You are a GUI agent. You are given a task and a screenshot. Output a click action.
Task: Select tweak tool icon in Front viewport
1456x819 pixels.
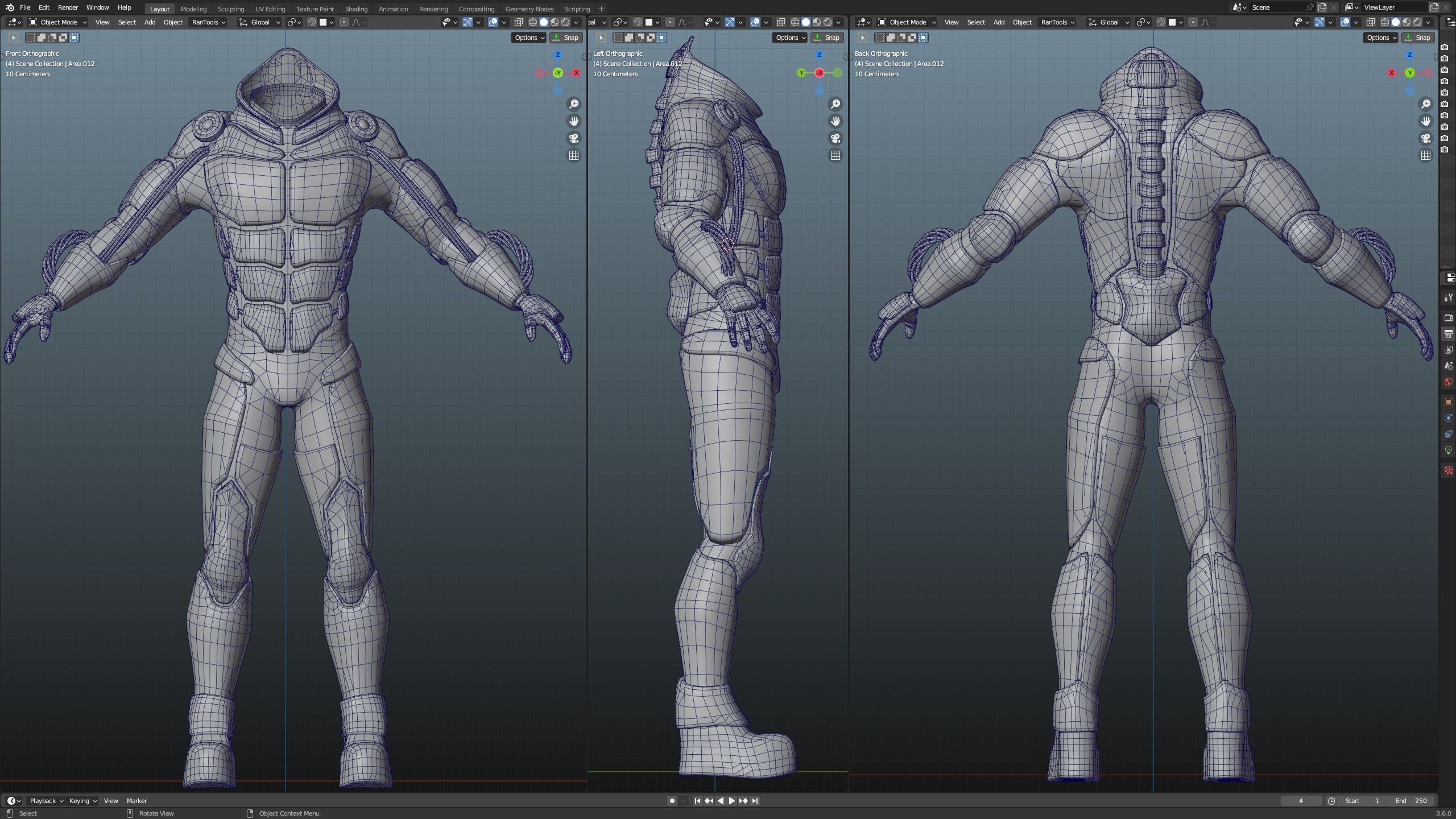14,38
